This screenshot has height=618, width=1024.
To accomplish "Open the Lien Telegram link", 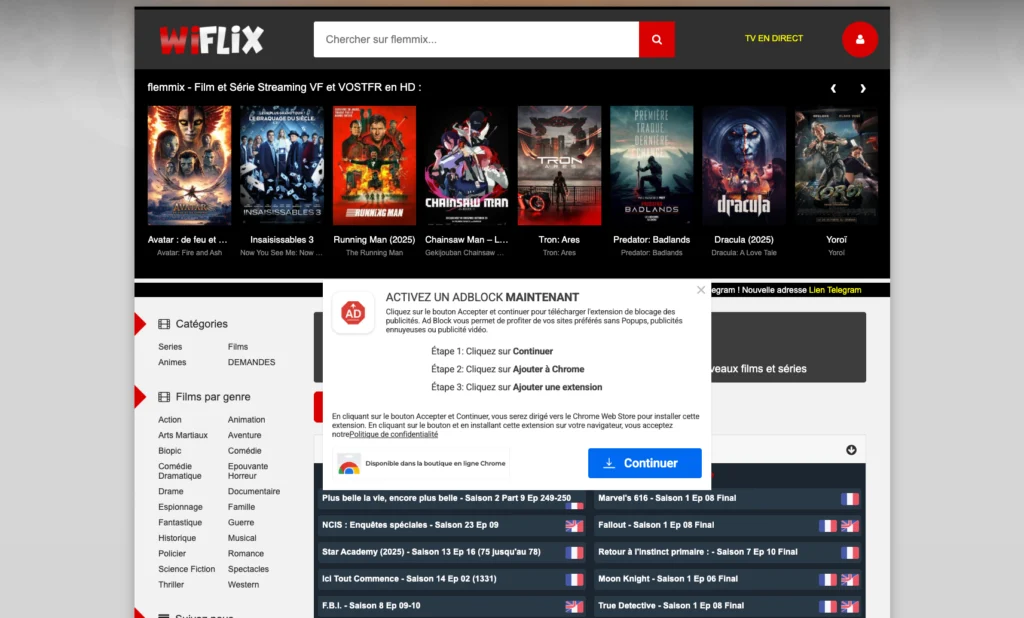I will 835,290.
